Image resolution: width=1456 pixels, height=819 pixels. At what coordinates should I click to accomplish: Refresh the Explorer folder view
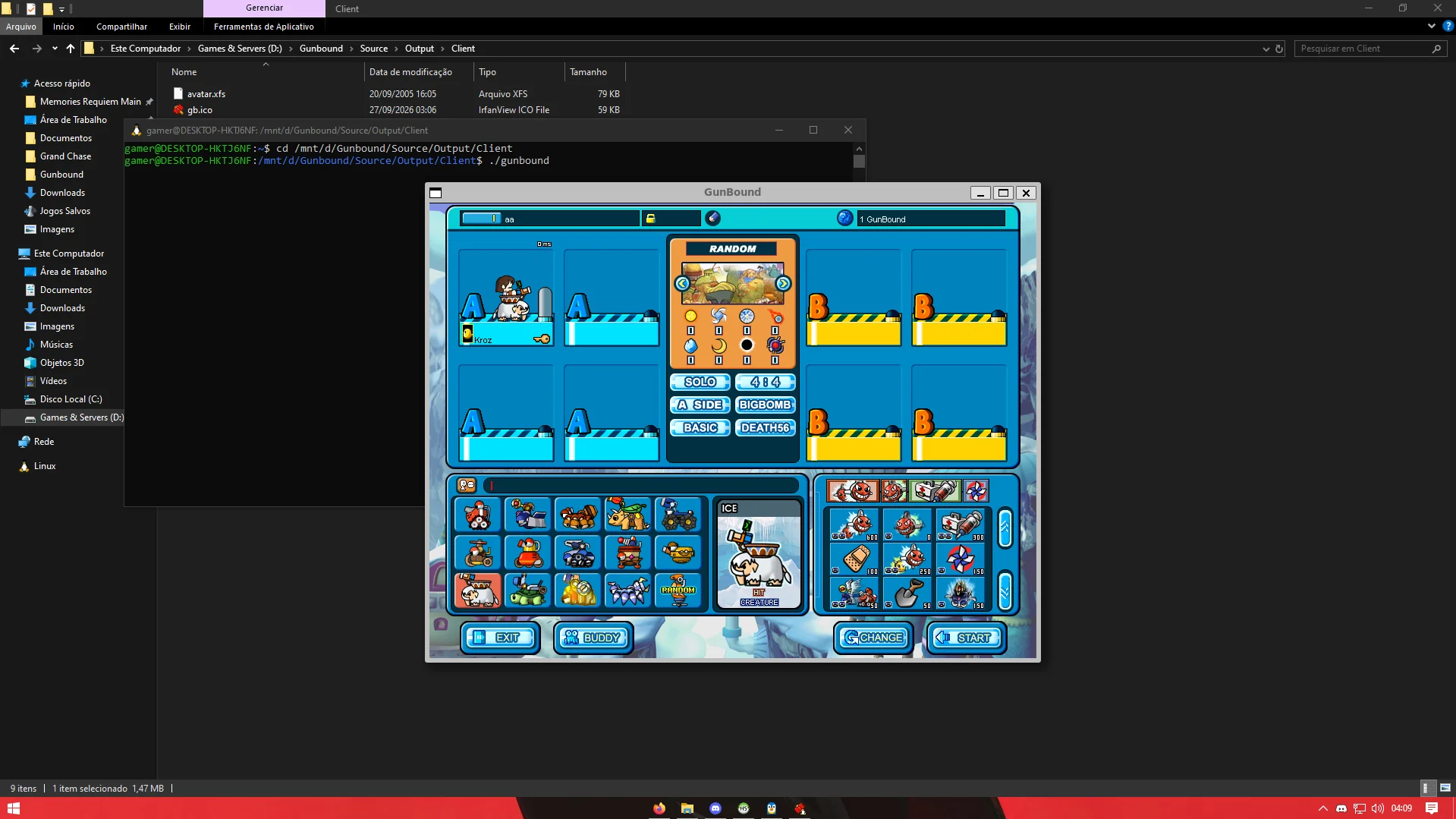coord(1279,49)
